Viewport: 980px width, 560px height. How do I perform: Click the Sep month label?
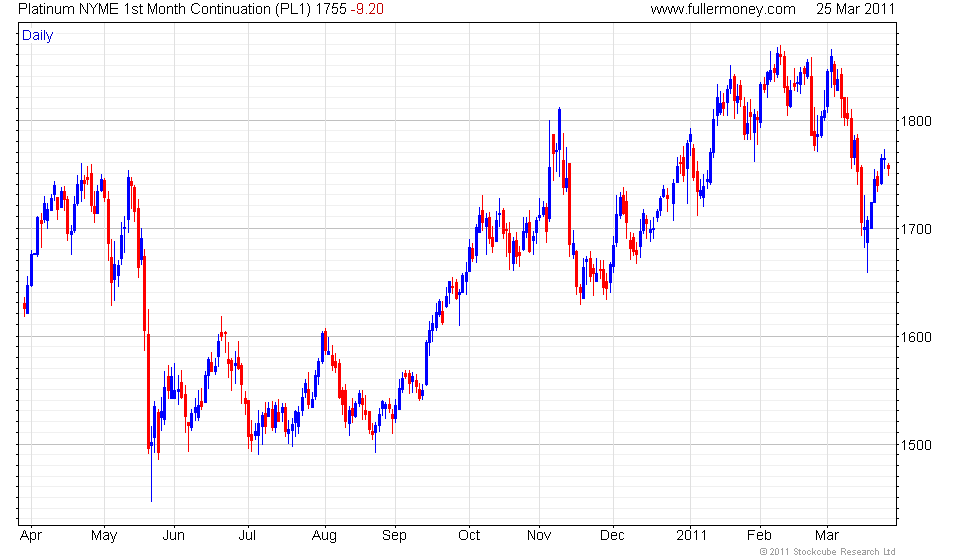[394, 536]
